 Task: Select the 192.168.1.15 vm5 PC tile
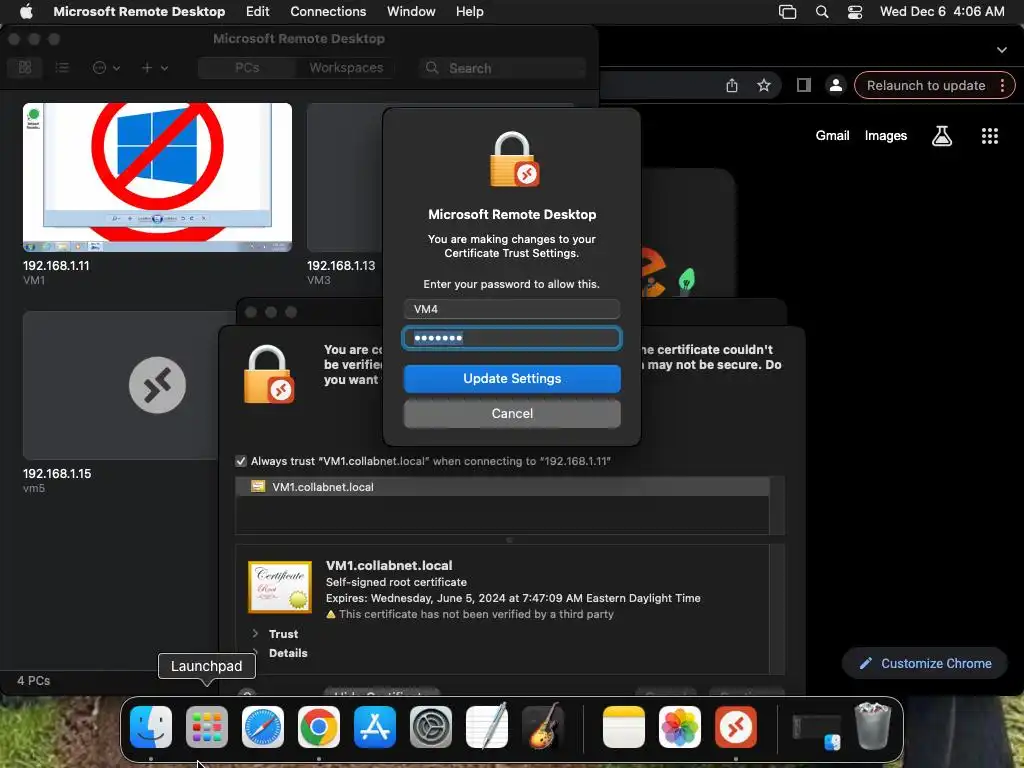(x=121, y=385)
